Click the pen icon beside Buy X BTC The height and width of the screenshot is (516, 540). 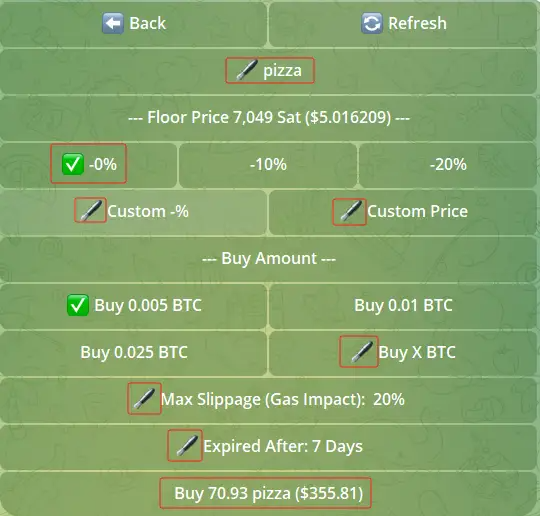point(361,352)
